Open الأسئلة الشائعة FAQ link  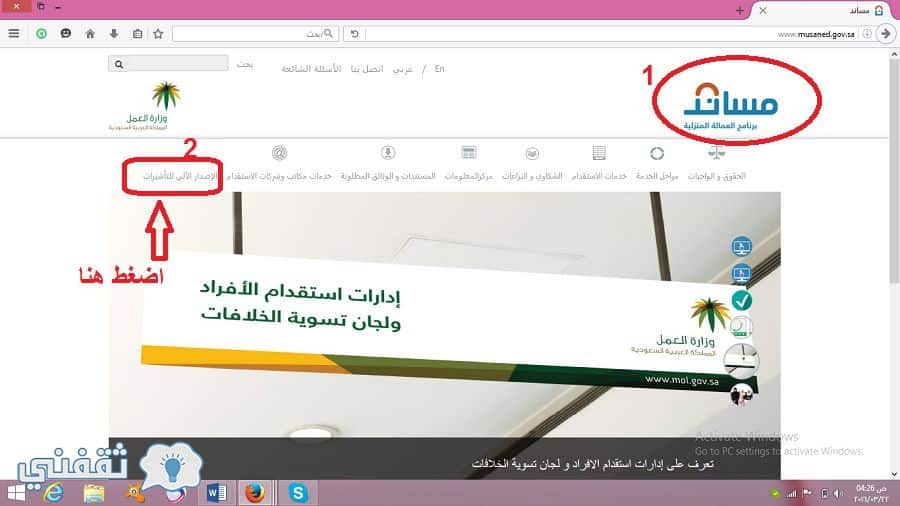point(311,69)
